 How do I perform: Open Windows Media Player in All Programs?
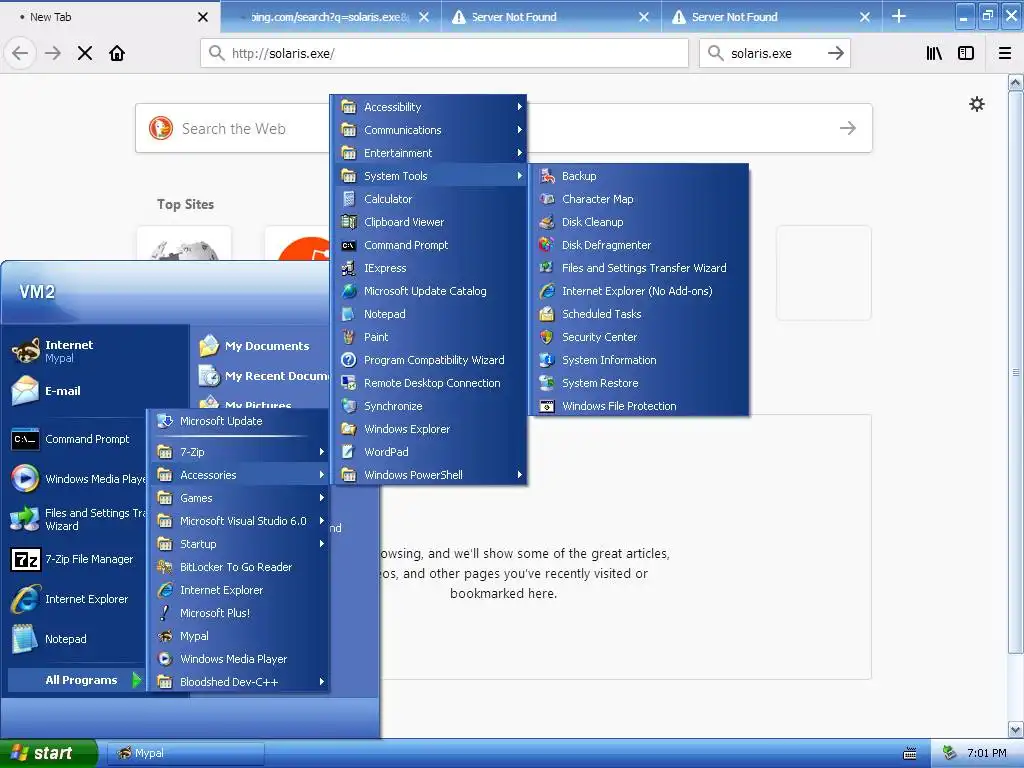coord(239,659)
